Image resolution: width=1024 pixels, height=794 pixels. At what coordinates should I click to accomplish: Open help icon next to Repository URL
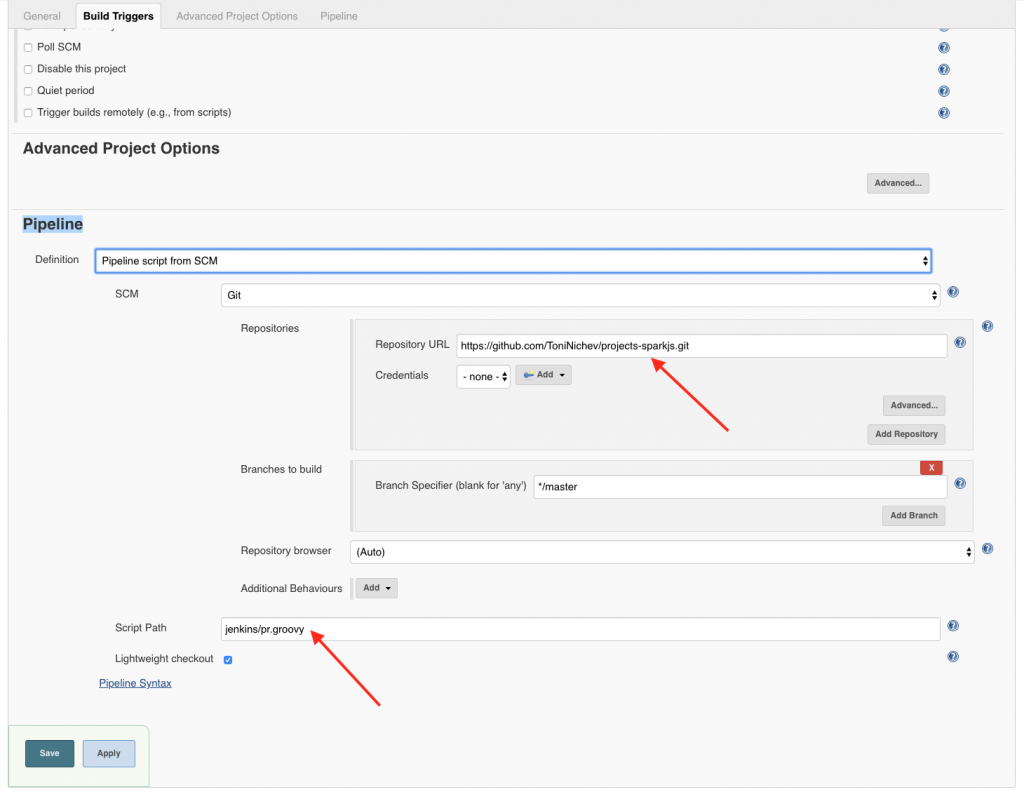(960, 342)
